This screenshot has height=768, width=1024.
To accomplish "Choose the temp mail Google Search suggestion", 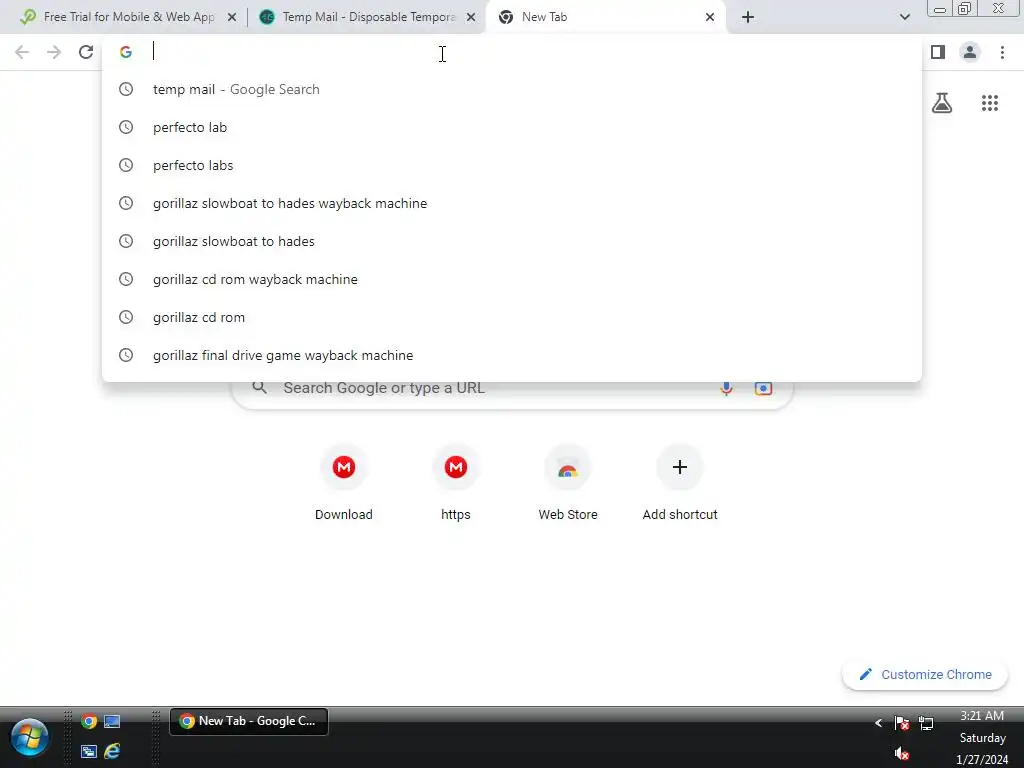I will (511, 89).
